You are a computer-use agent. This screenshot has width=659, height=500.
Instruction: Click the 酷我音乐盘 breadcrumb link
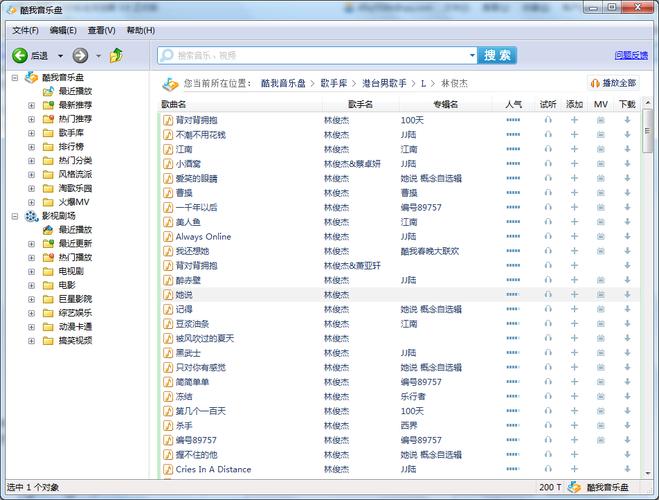(x=283, y=83)
